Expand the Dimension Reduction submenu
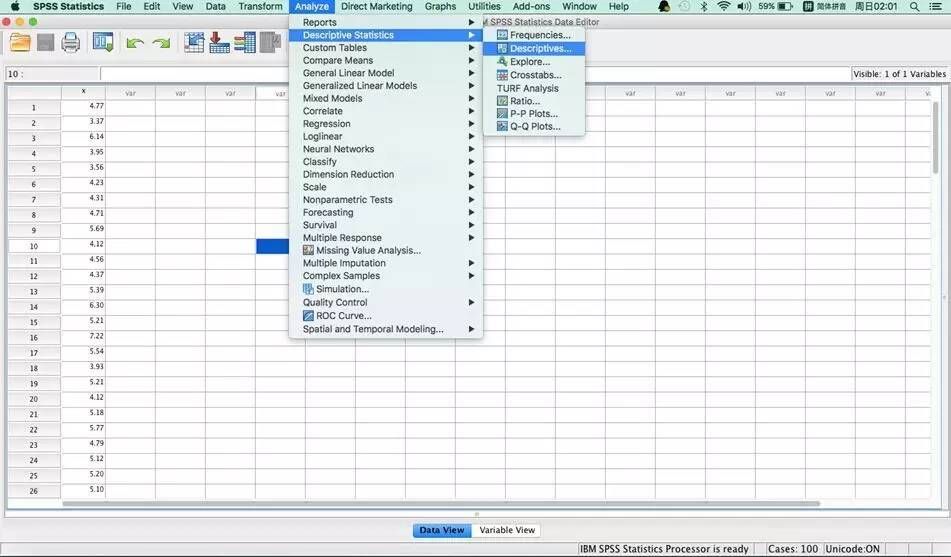The width and height of the screenshot is (951, 557). (x=386, y=174)
